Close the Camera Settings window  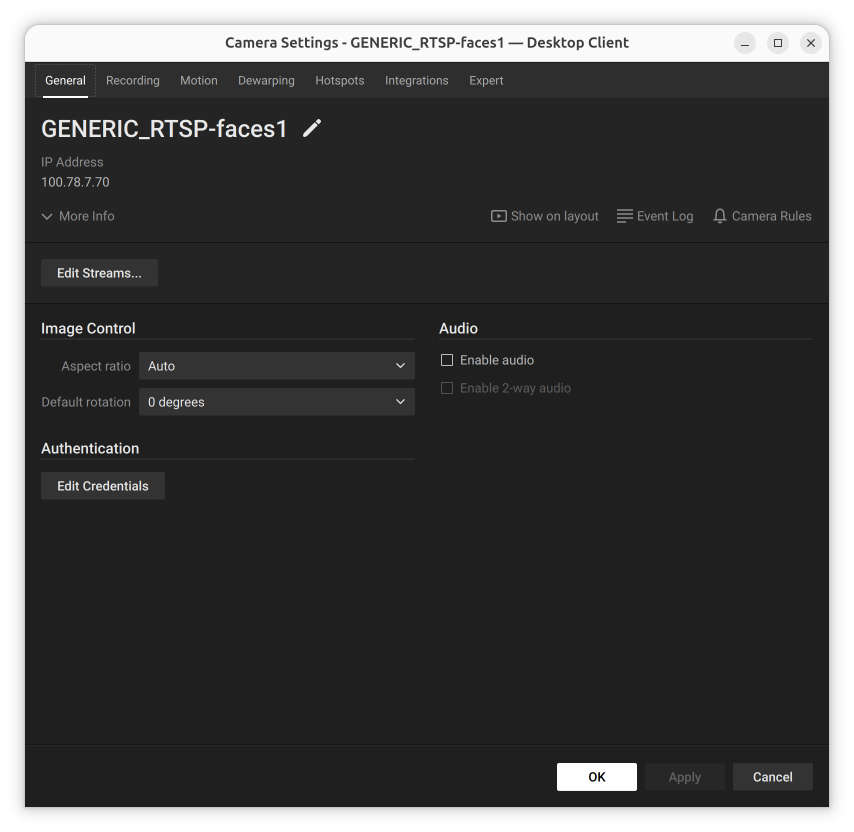810,43
